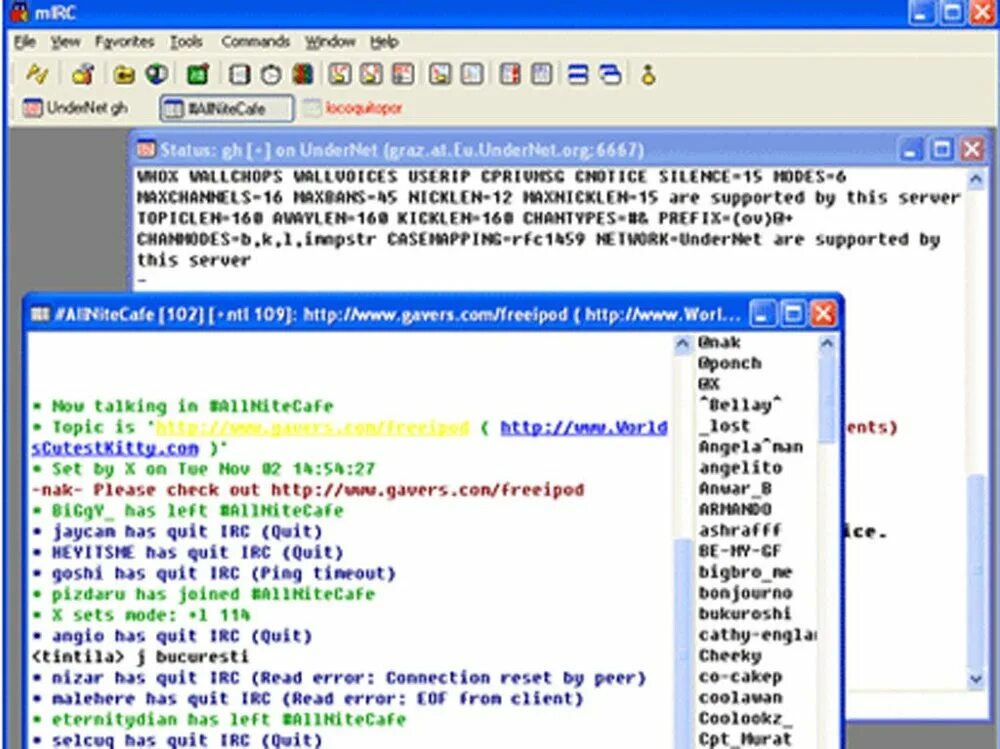Click the 'pizdaru has joined #AllNiteCafe' line
The height and width of the screenshot is (749, 1000).
pyautogui.click(x=204, y=594)
